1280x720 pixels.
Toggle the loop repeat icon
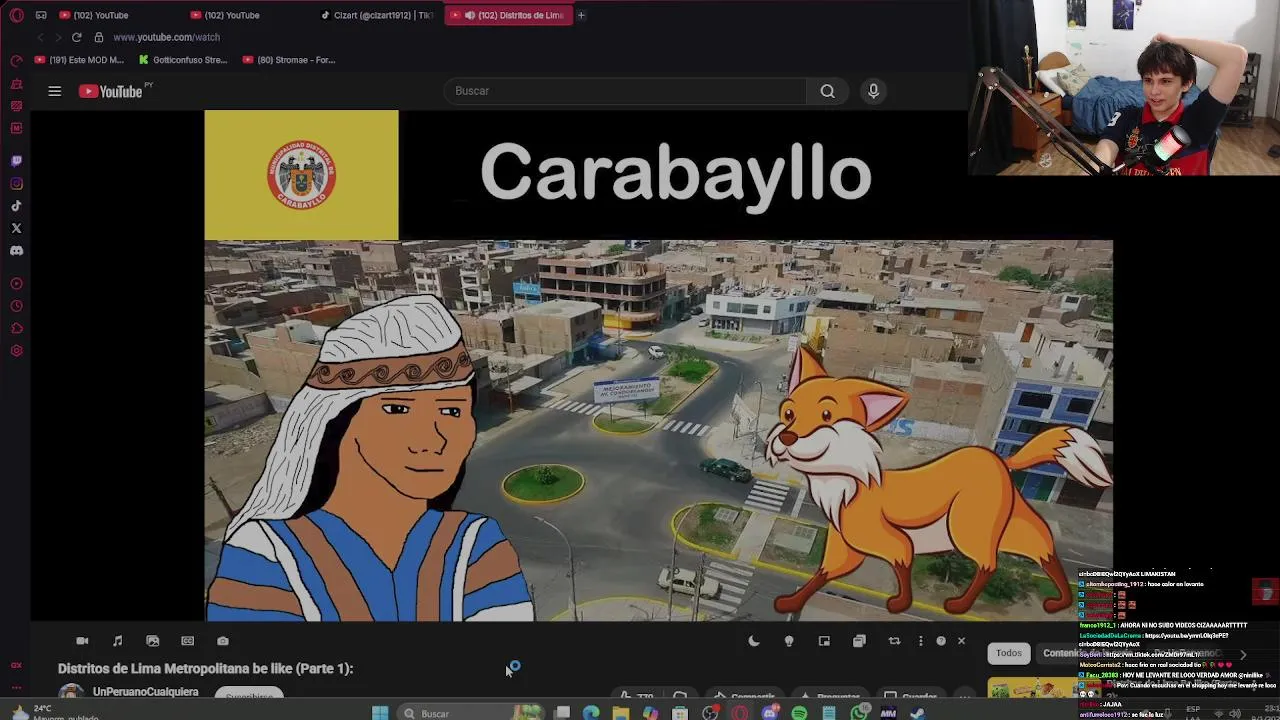click(x=894, y=641)
